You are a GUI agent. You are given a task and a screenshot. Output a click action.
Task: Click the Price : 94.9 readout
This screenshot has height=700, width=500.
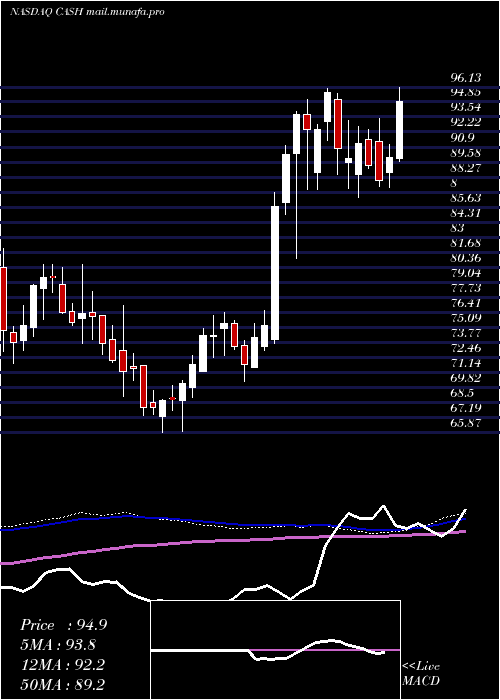[63, 625]
